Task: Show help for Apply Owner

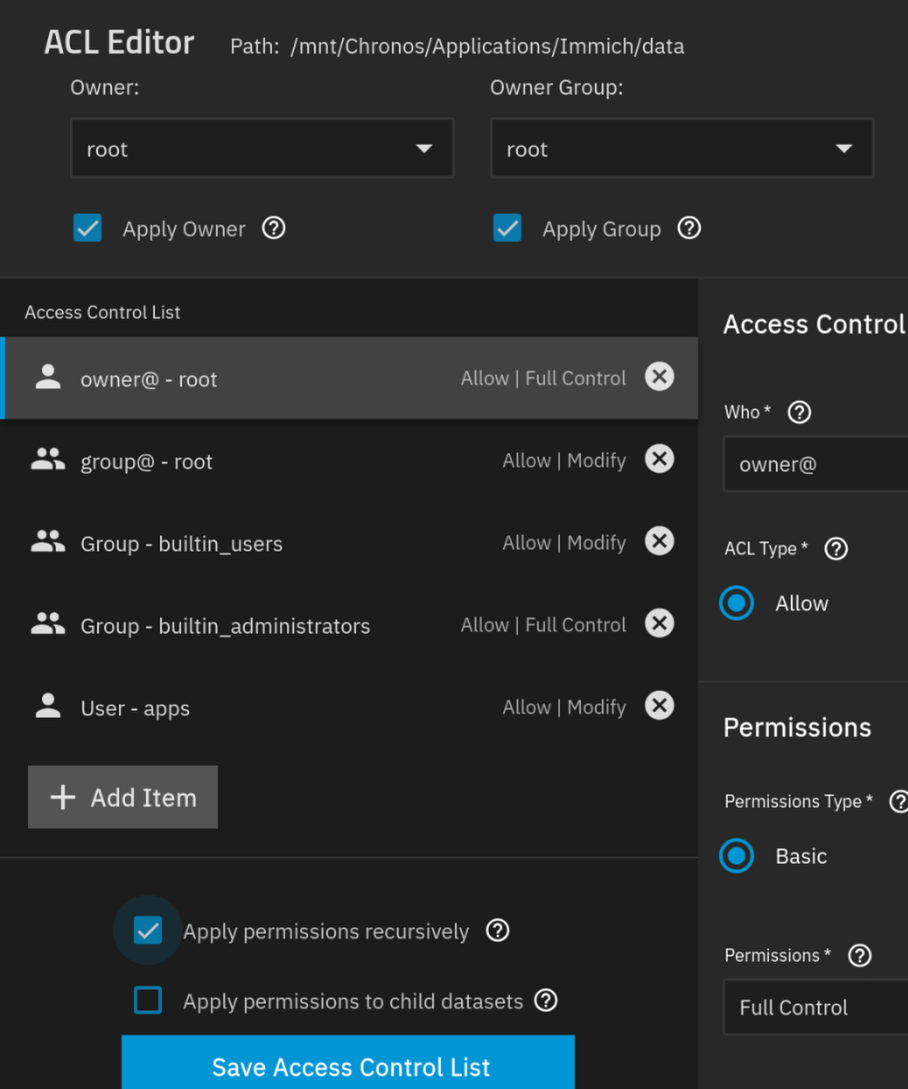Action: click(x=273, y=228)
